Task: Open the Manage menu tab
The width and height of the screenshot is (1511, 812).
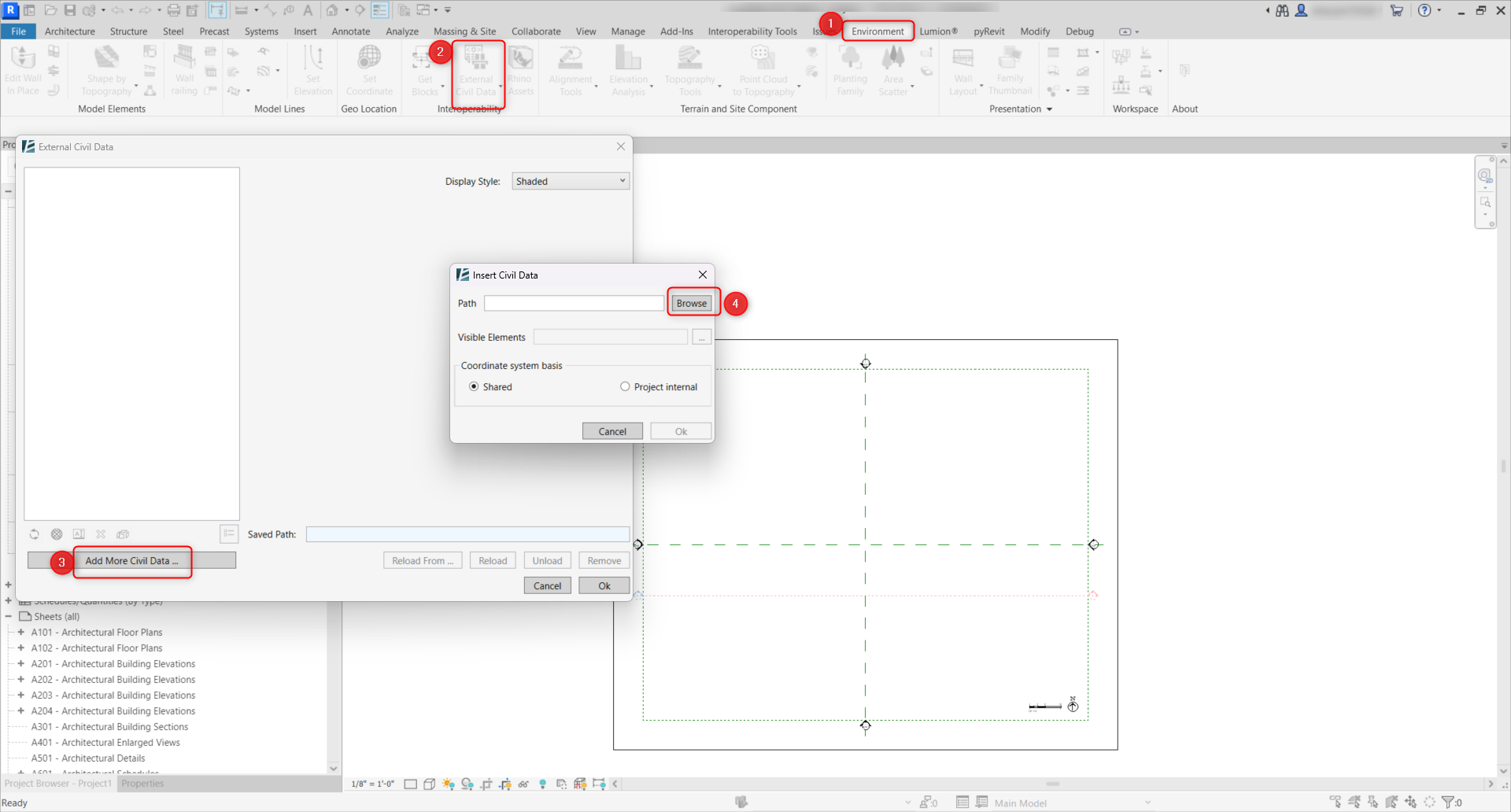Action: click(x=627, y=31)
